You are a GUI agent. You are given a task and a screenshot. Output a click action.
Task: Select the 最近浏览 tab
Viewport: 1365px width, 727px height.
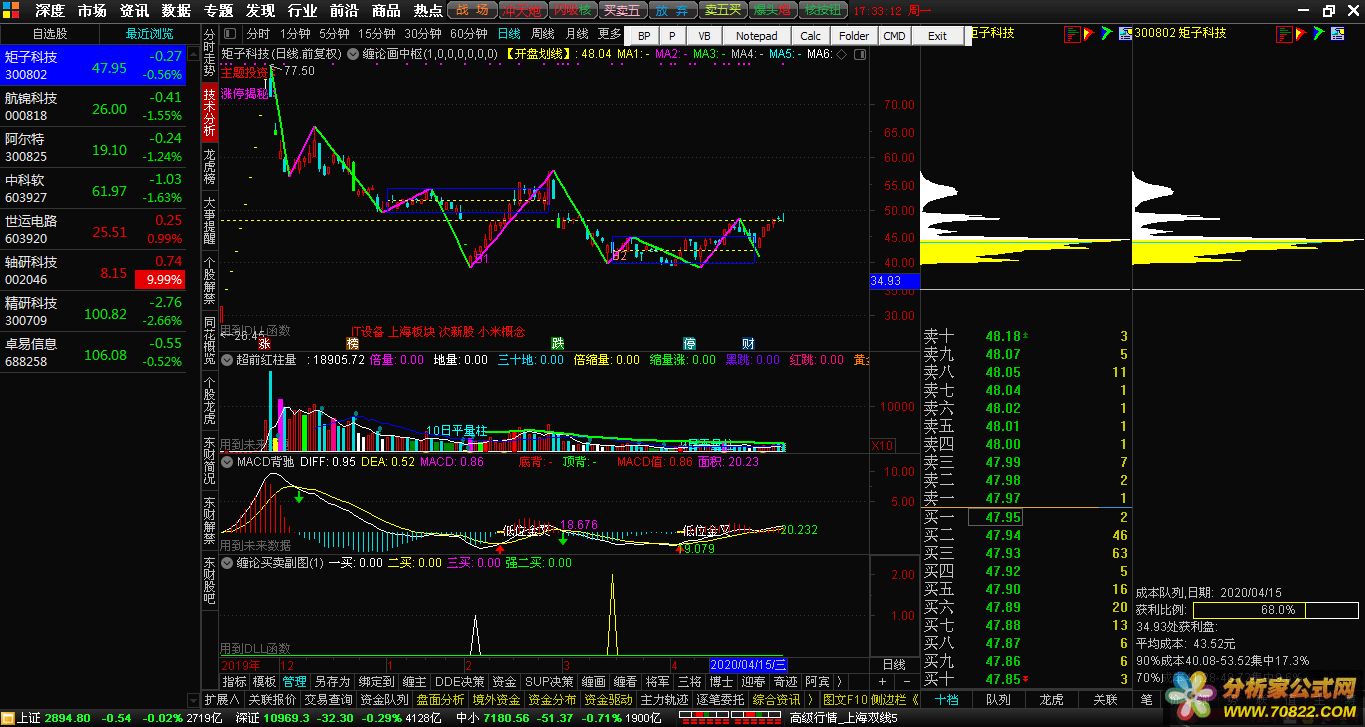point(149,33)
